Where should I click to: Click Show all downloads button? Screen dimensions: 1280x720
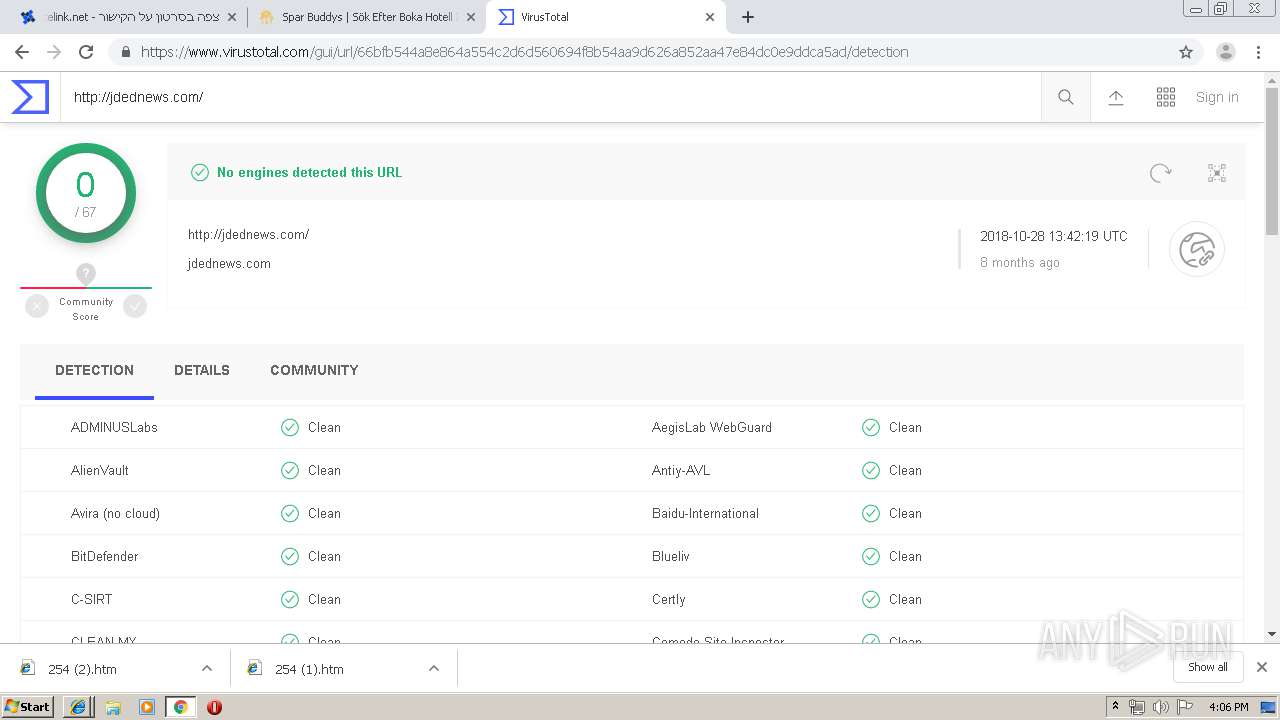coord(1207,667)
